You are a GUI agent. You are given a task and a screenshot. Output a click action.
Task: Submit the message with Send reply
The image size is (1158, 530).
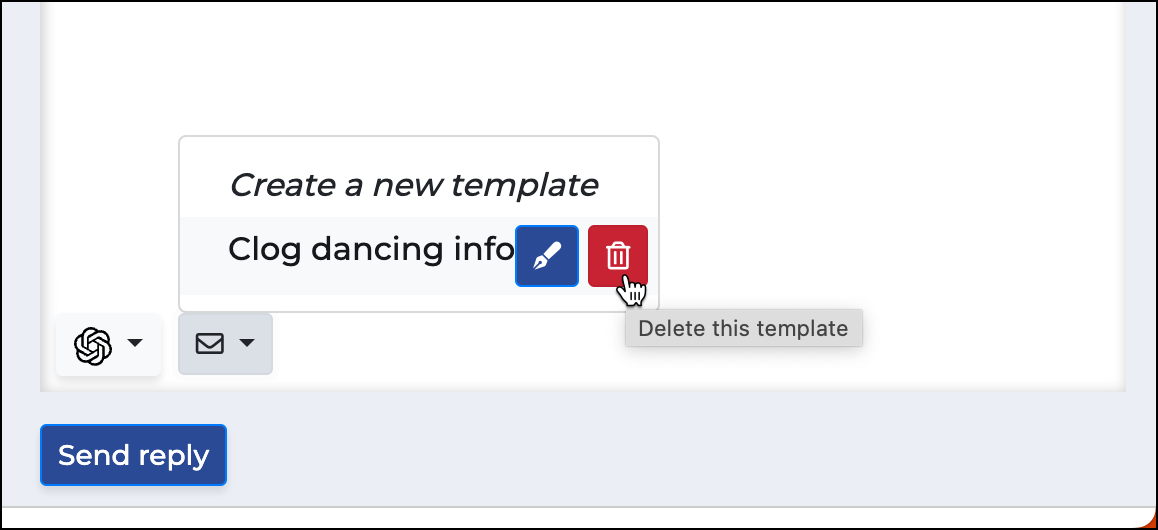tap(133, 455)
